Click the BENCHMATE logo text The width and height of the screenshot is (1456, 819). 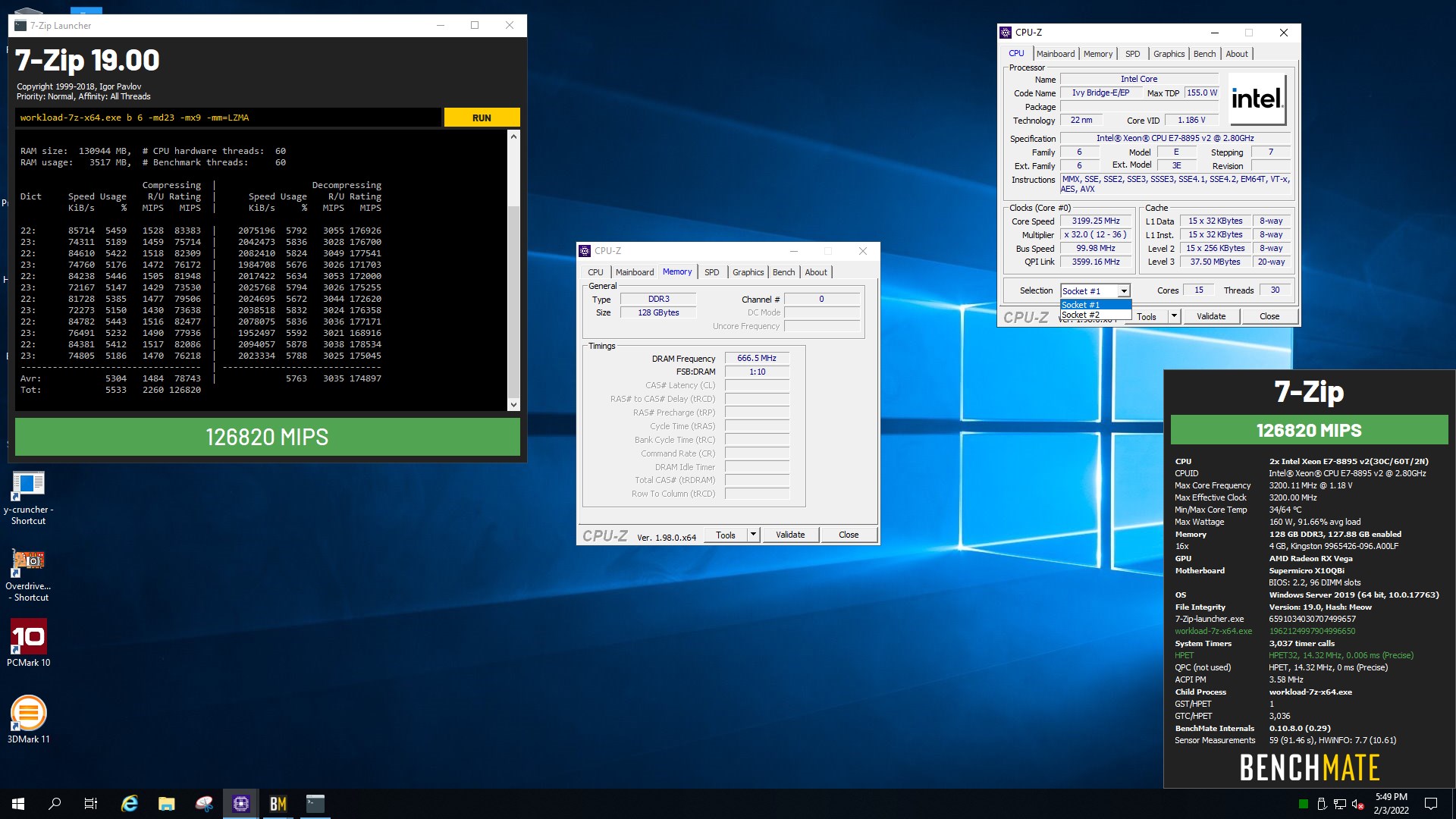(1309, 767)
